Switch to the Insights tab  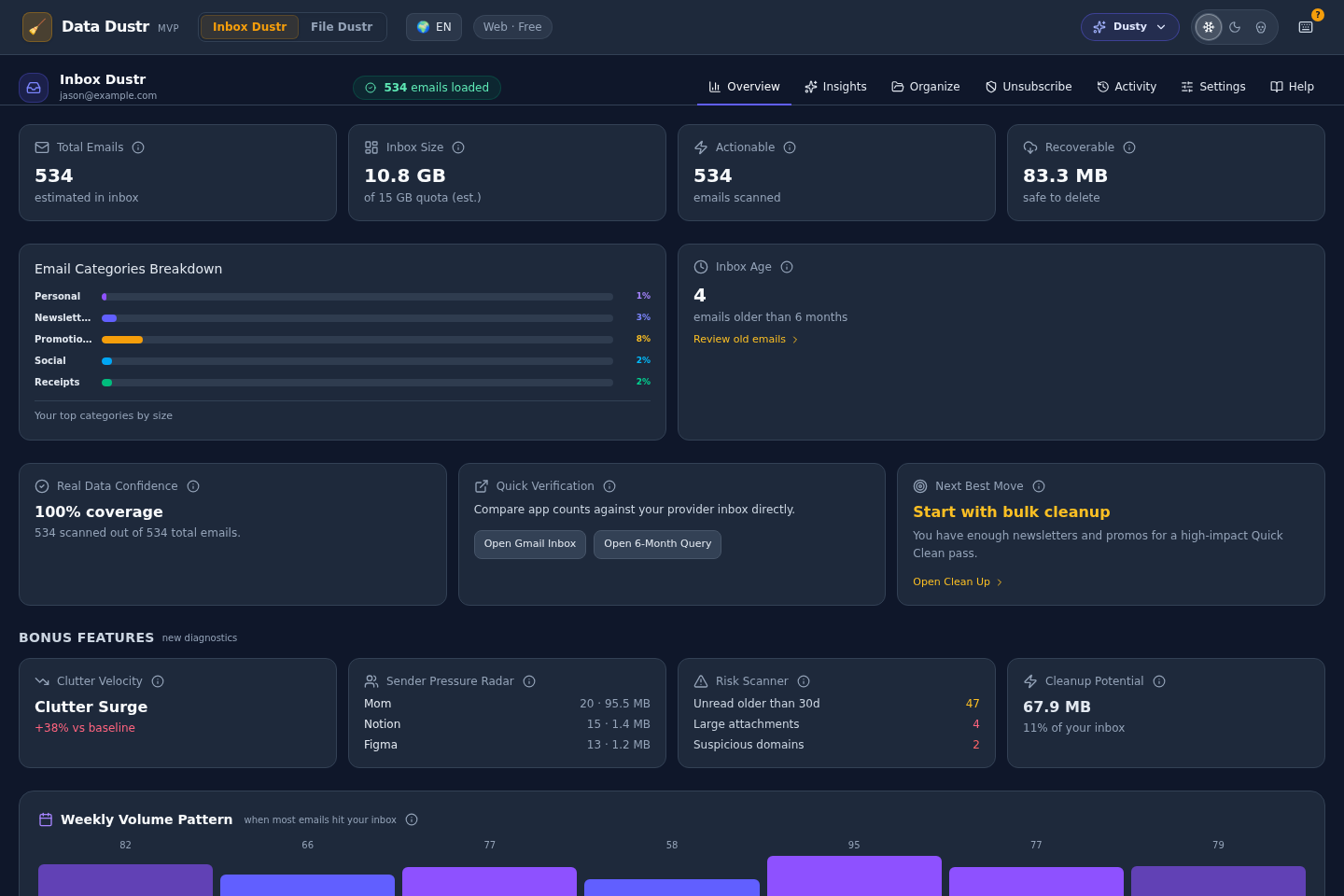click(835, 87)
